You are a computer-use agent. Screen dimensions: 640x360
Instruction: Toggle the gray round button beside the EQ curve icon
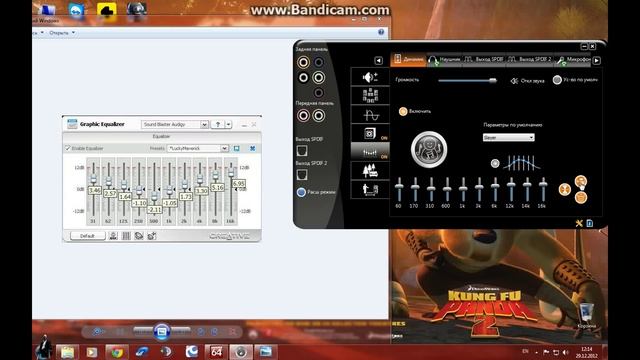coord(495,163)
